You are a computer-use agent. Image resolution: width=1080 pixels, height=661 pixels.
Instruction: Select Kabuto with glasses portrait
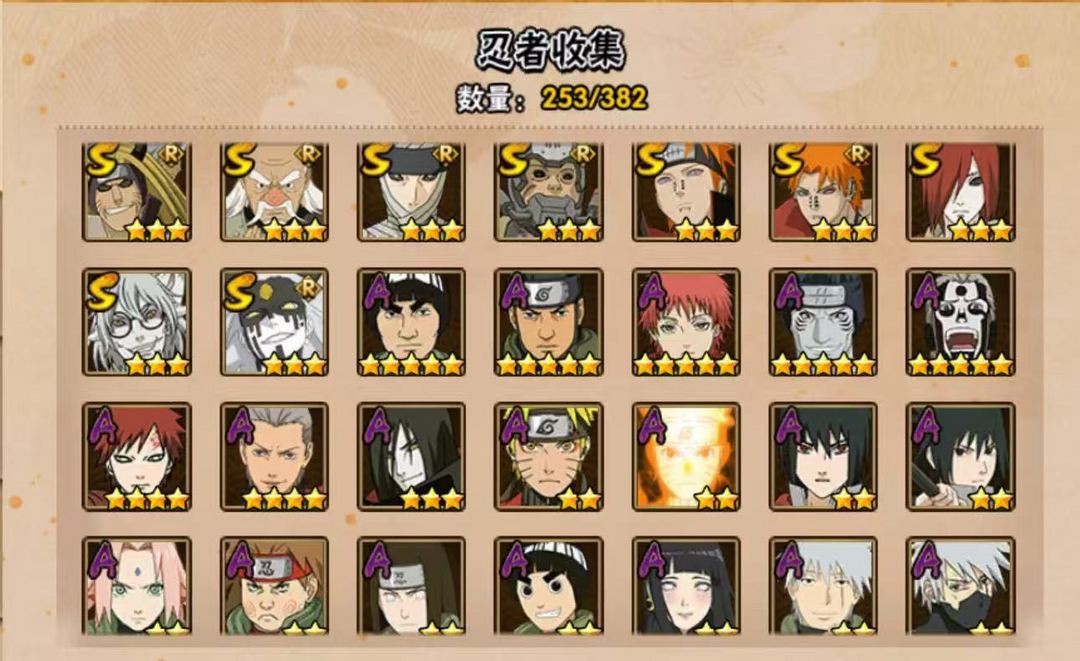click(x=136, y=322)
